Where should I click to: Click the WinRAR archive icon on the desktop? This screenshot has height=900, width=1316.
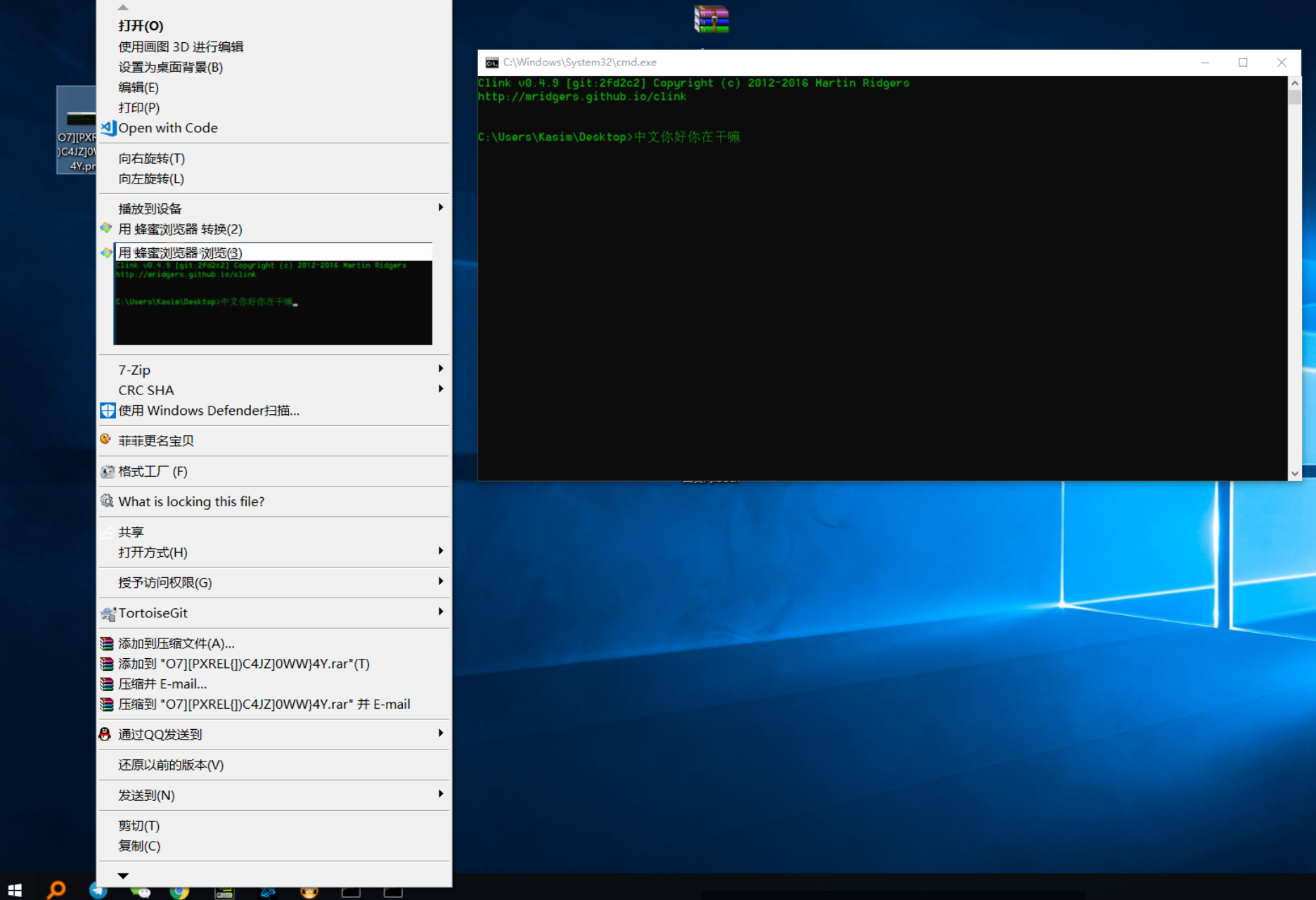(711, 19)
